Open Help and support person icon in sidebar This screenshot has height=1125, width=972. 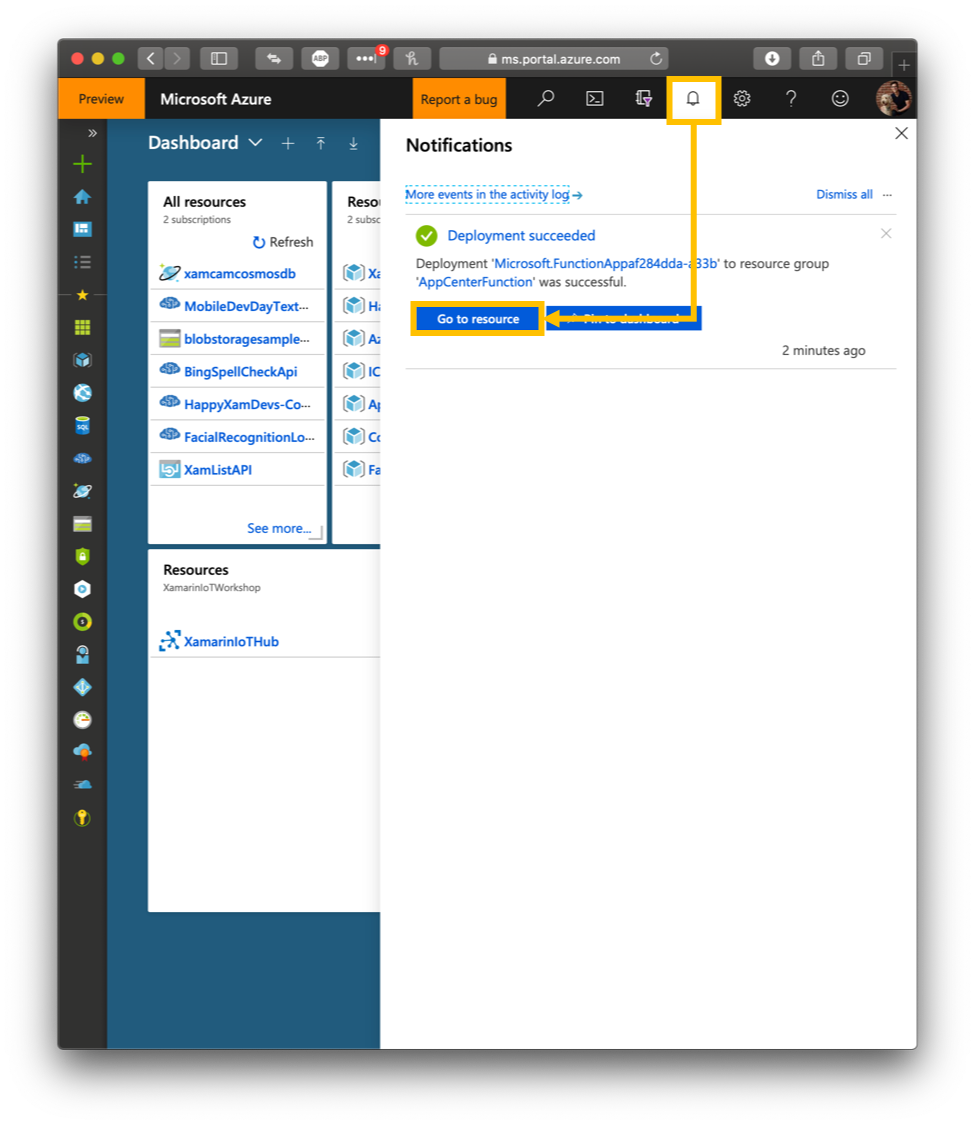click(x=82, y=654)
